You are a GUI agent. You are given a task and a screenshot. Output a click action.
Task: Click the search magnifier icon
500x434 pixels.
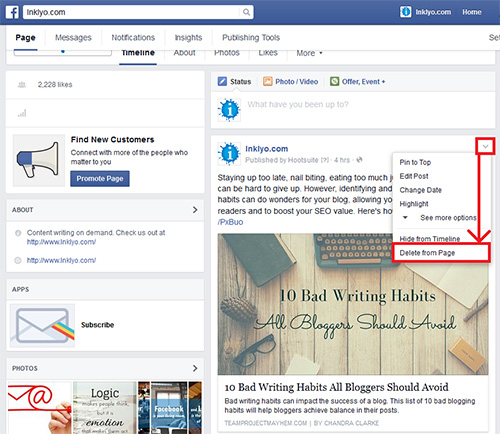(246, 12)
